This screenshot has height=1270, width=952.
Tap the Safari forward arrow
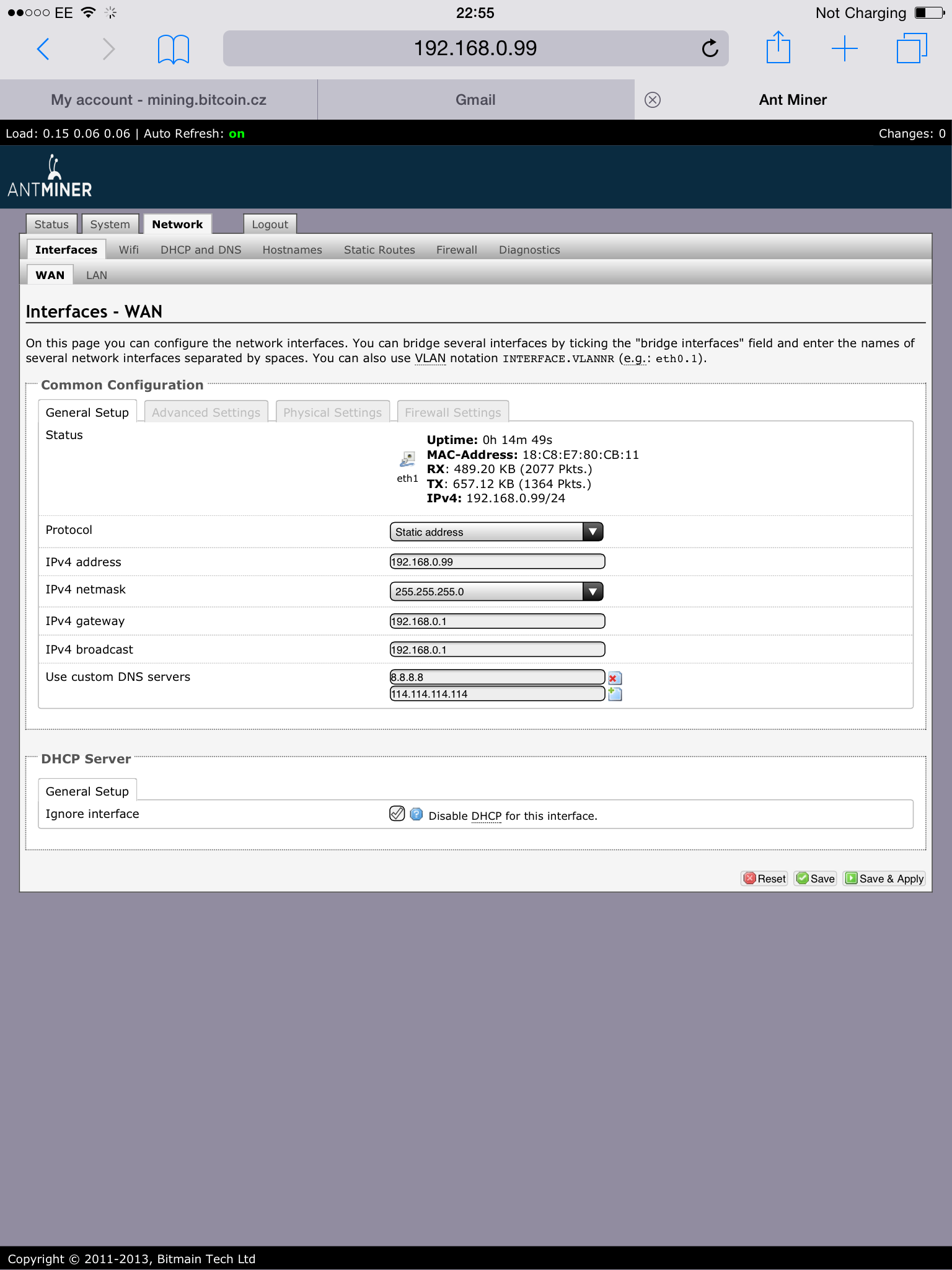click(108, 48)
